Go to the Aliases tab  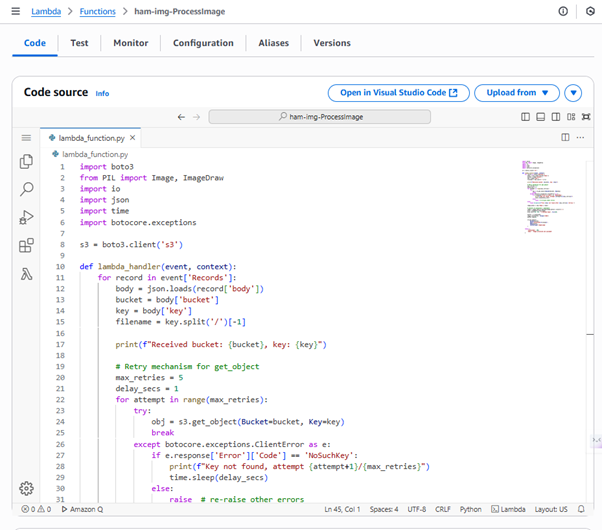point(273,43)
